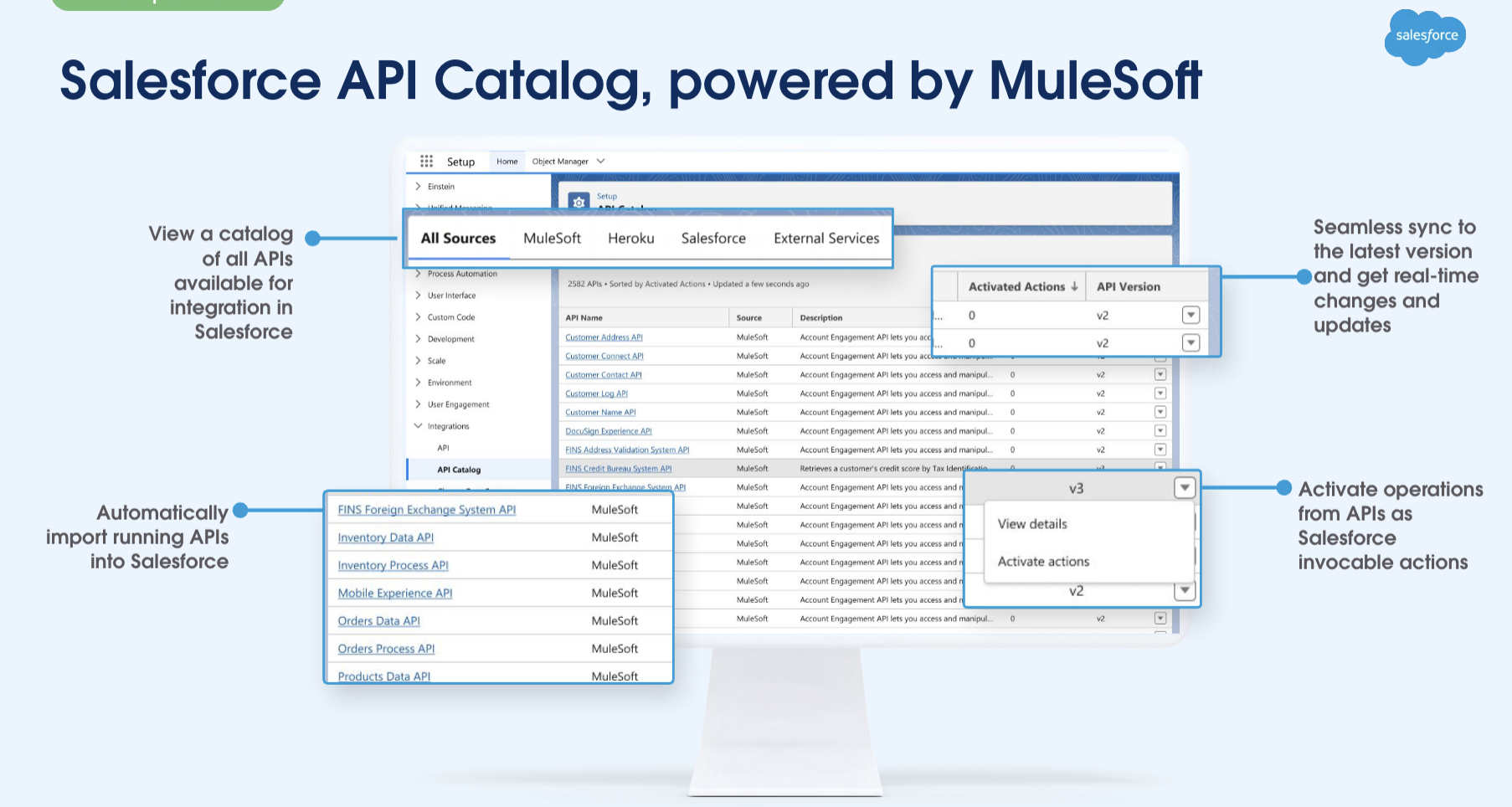This screenshot has width=1512, height=807.
Task: Click the Source column header
Action: point(749,318)
